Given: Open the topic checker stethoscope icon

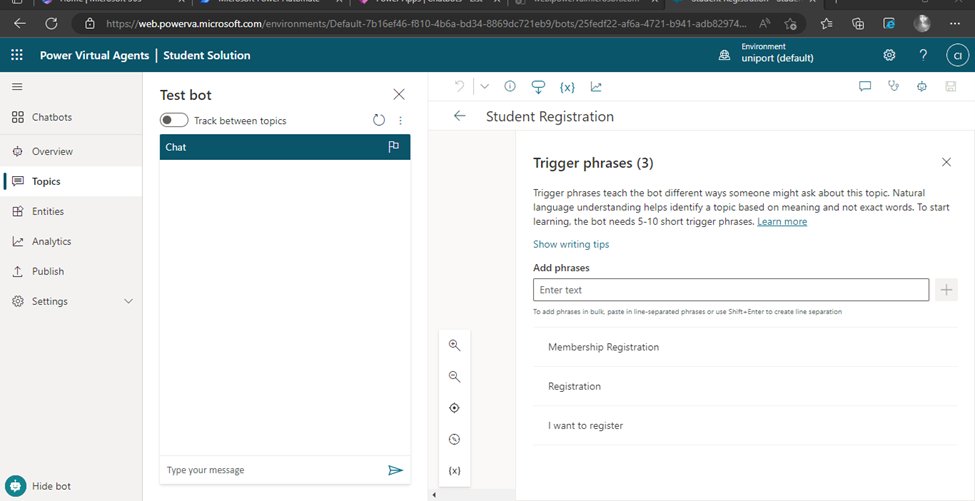Looking at the screenshot, I should (894, 86).
